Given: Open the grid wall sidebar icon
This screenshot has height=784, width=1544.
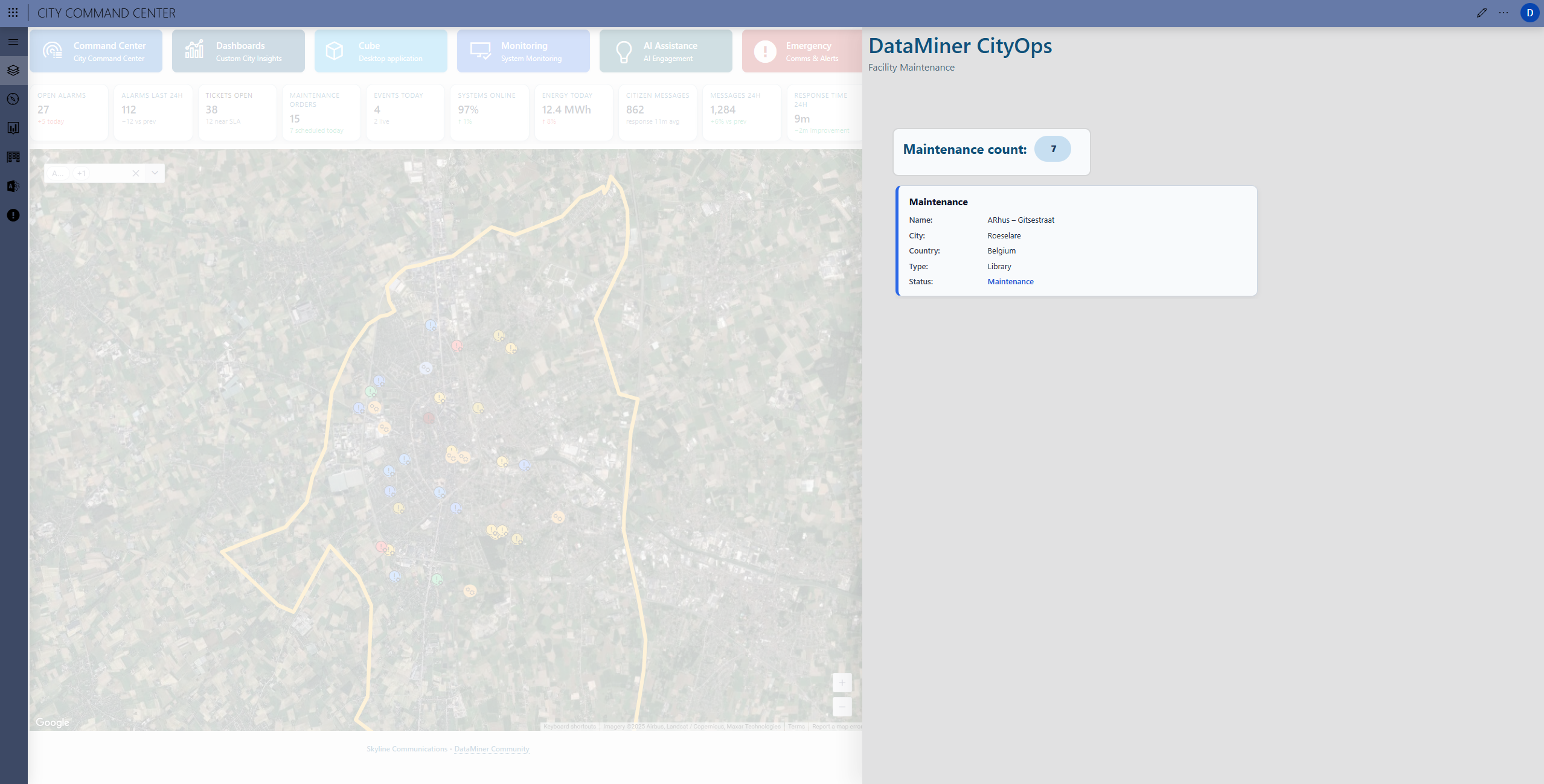Looking at the screenshot, I should [13, 157].
